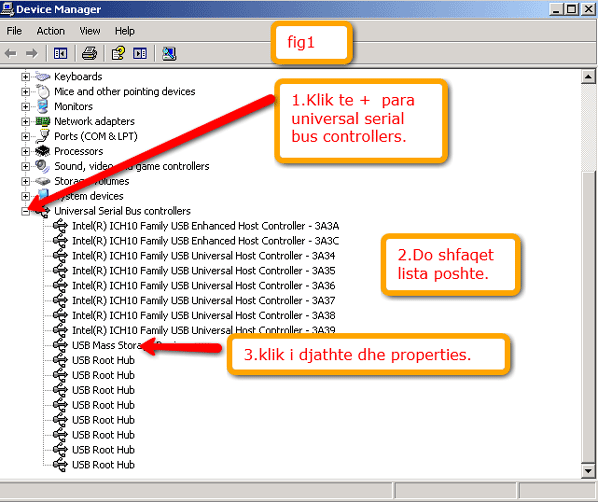Expand the Network adapters node
598x502 pixels.
[25, 121]
